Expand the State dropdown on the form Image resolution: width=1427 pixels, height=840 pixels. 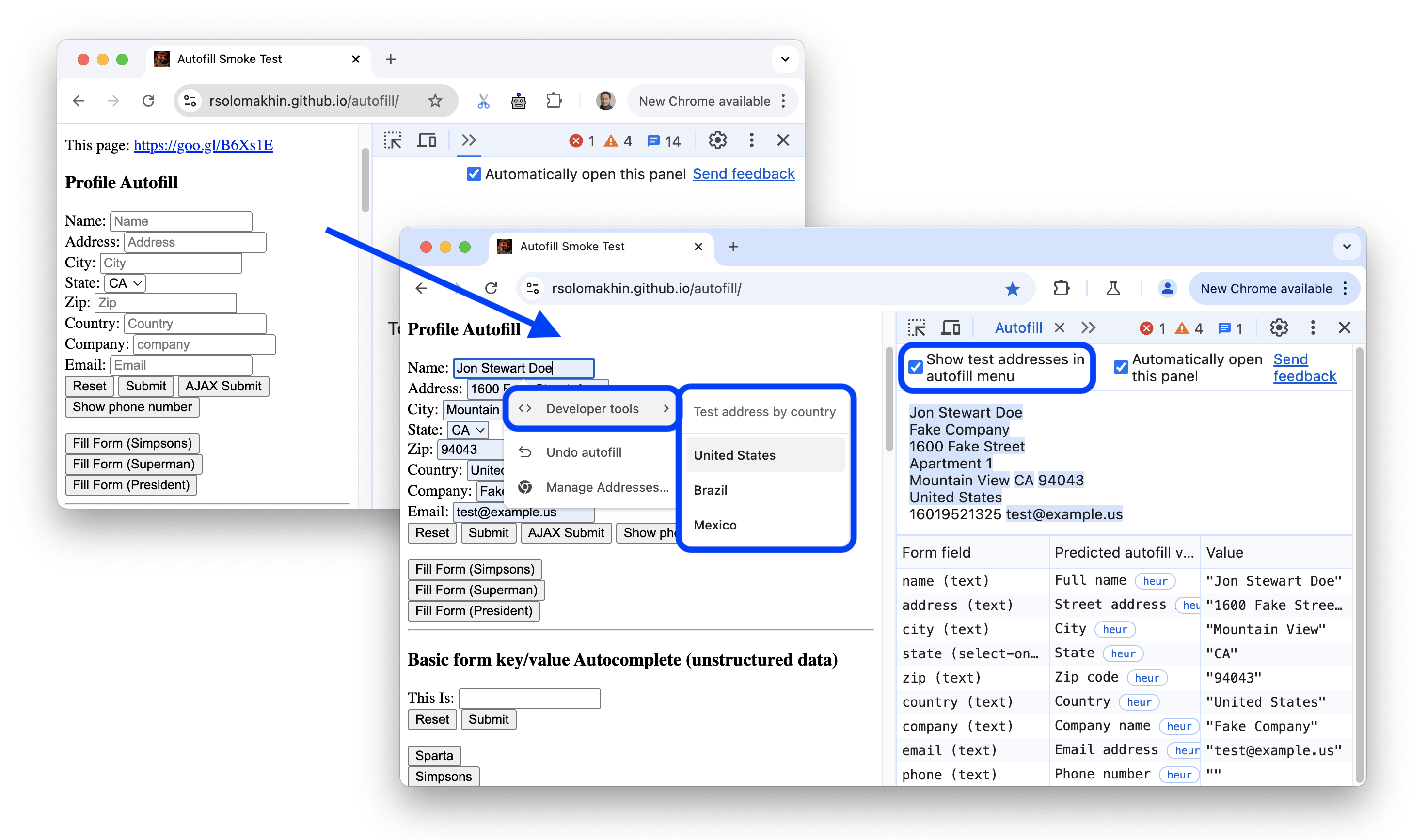point(468,430)
